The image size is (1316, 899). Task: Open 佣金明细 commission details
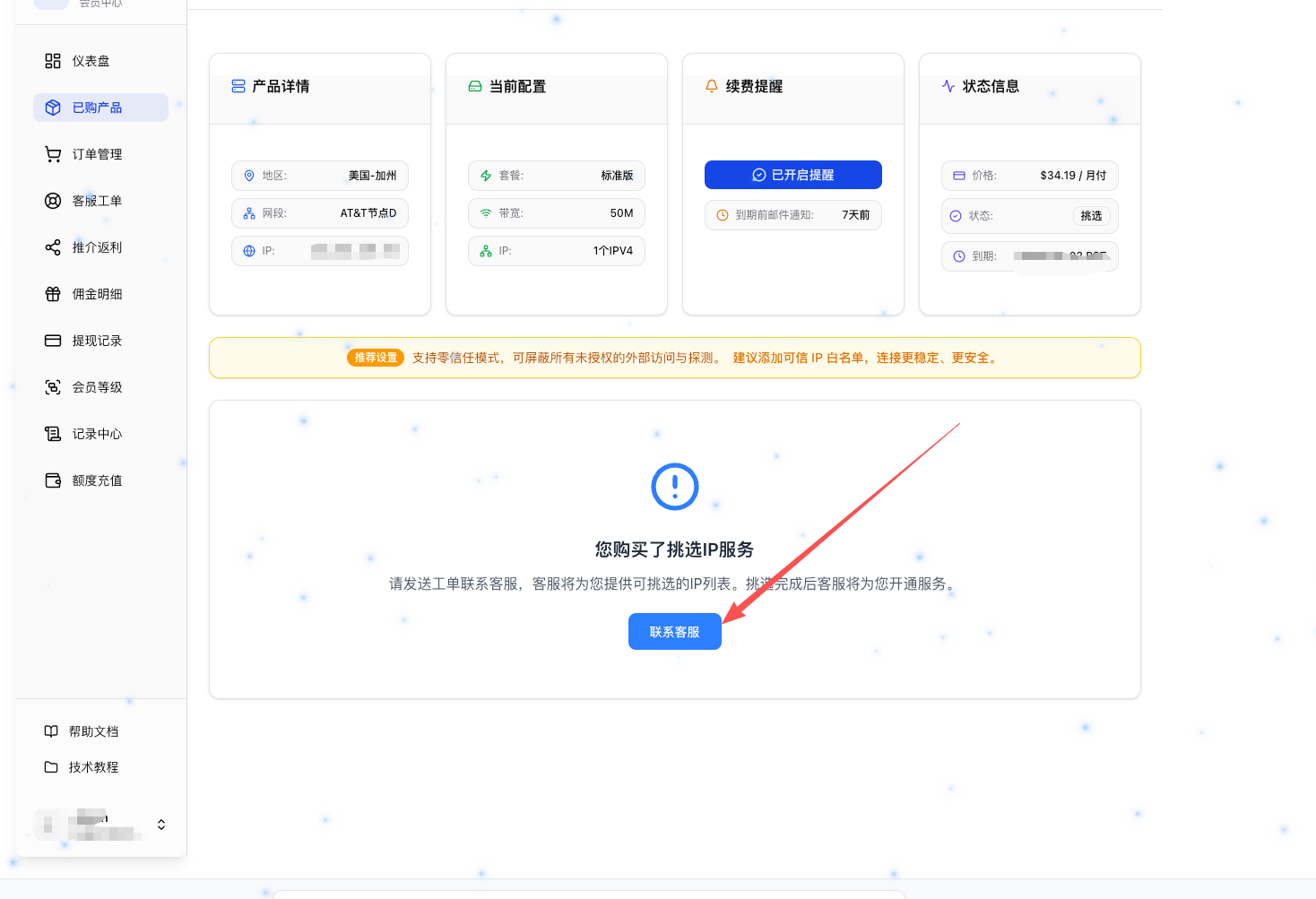pyautogui.click(x=100, y=294)
